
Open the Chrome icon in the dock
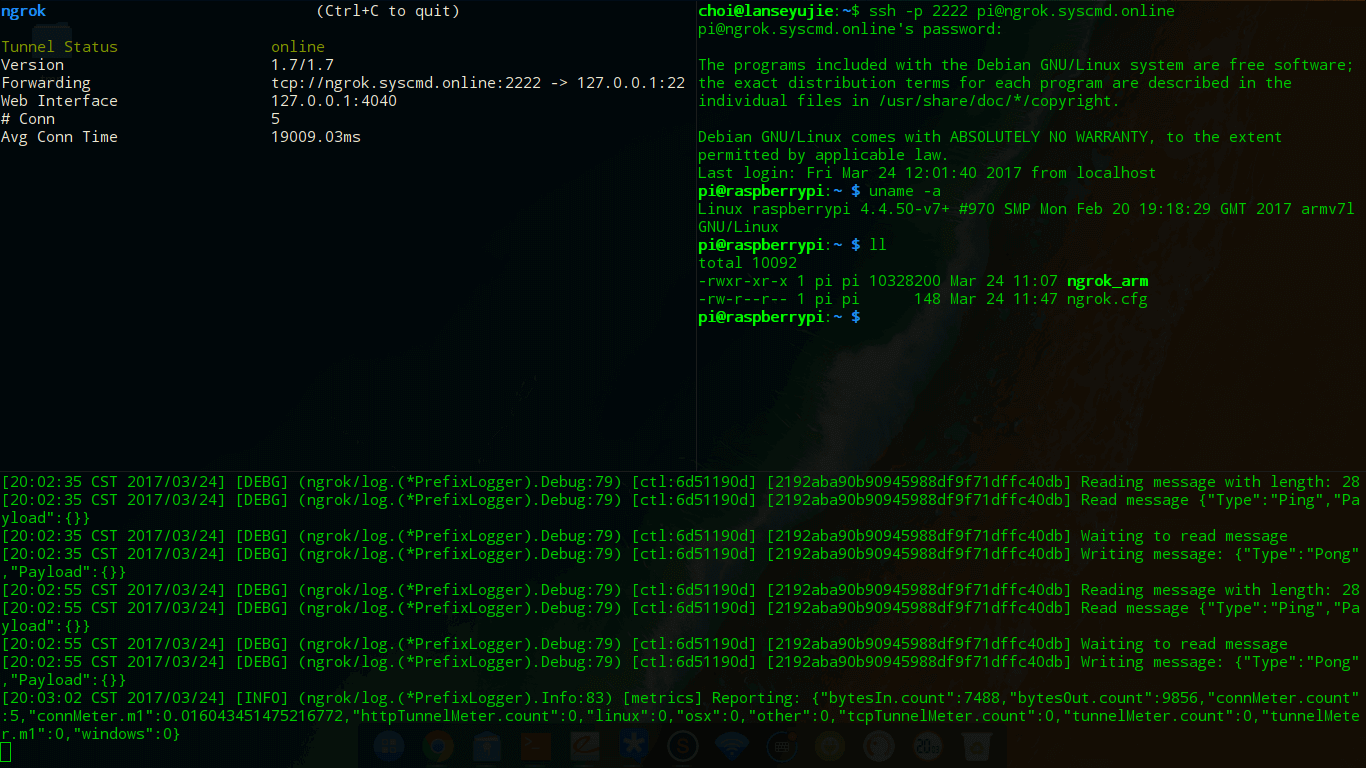tap(438, 746)
